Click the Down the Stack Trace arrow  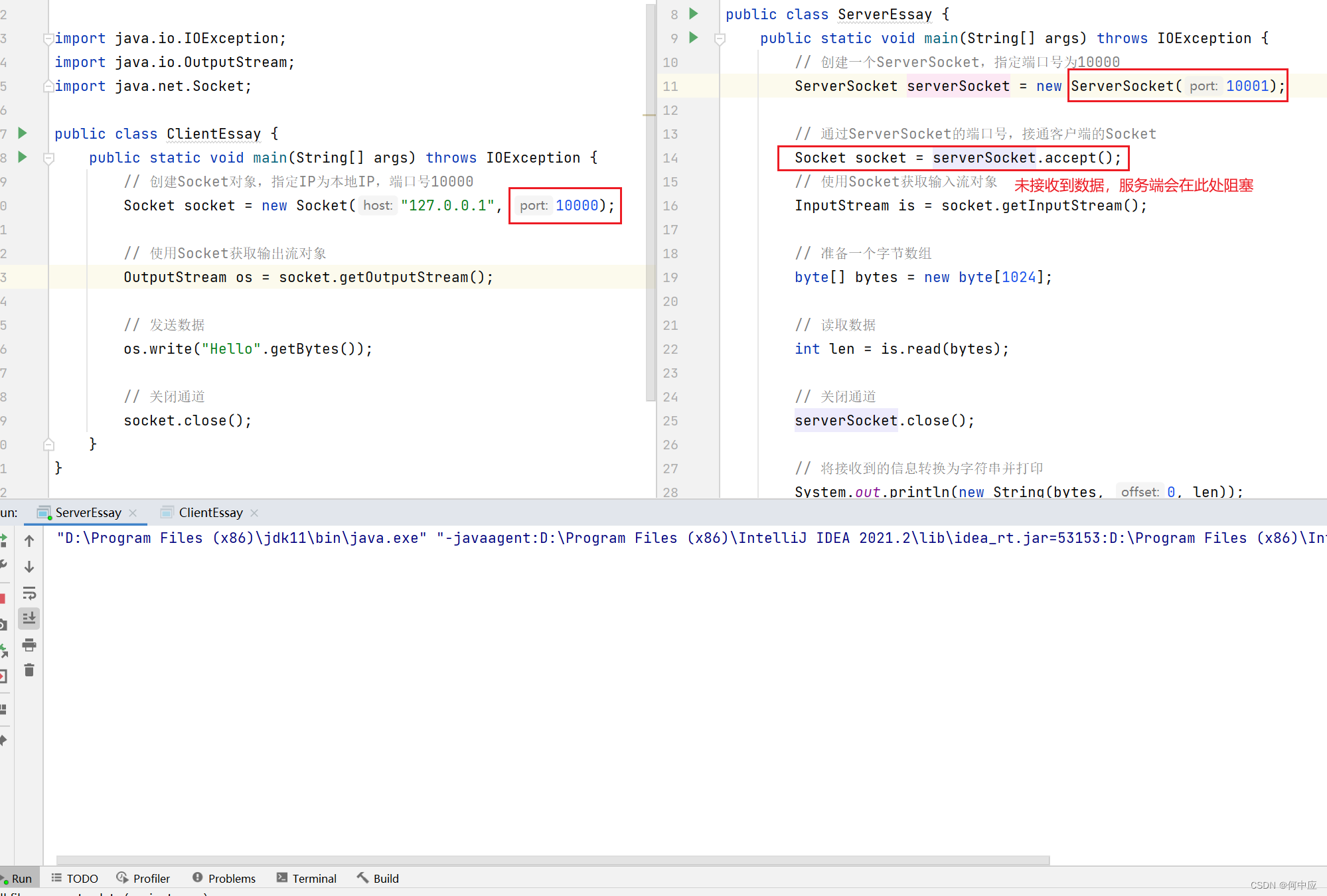click(29, 567)
